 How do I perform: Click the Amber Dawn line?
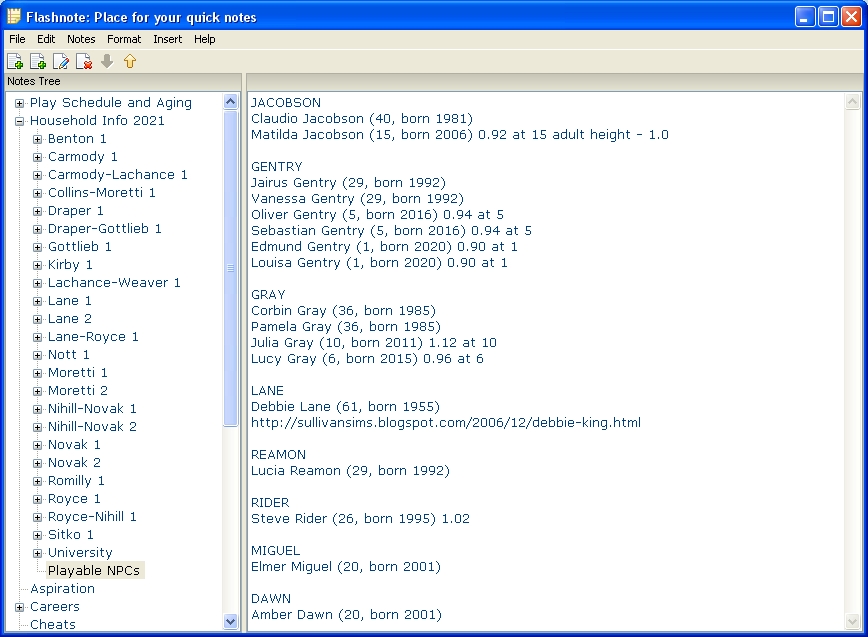[x=346, y=615]
